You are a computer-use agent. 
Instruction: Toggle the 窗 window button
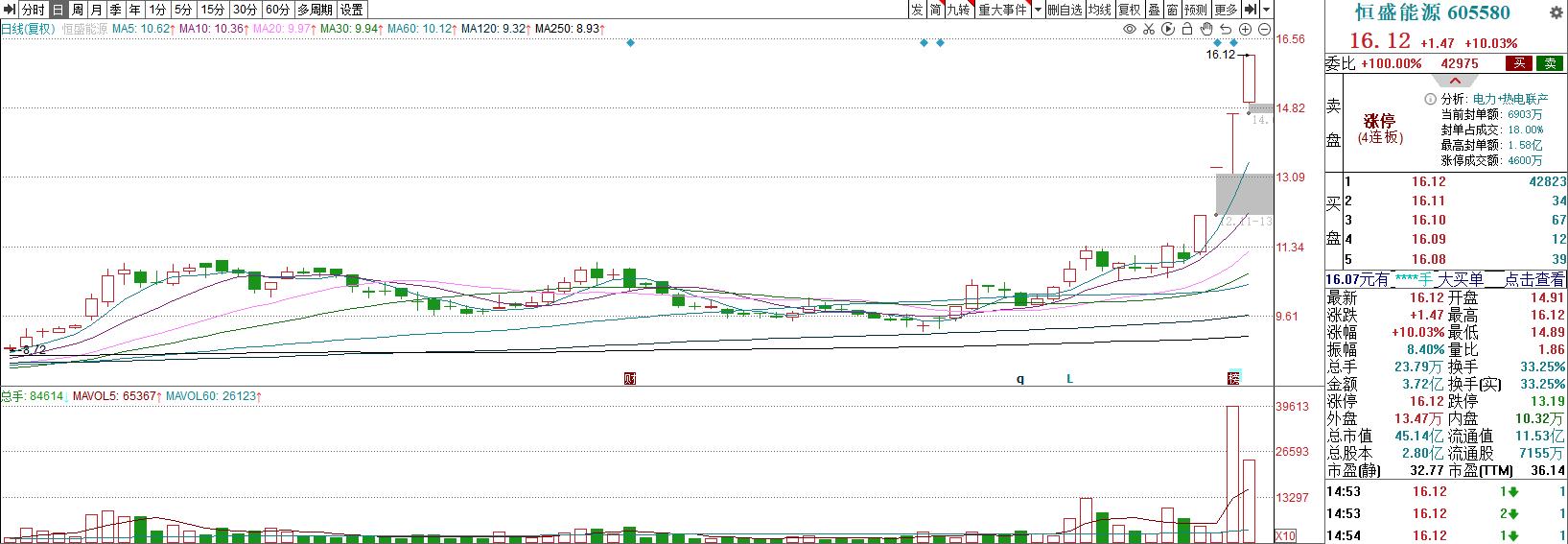point(1172,10)
